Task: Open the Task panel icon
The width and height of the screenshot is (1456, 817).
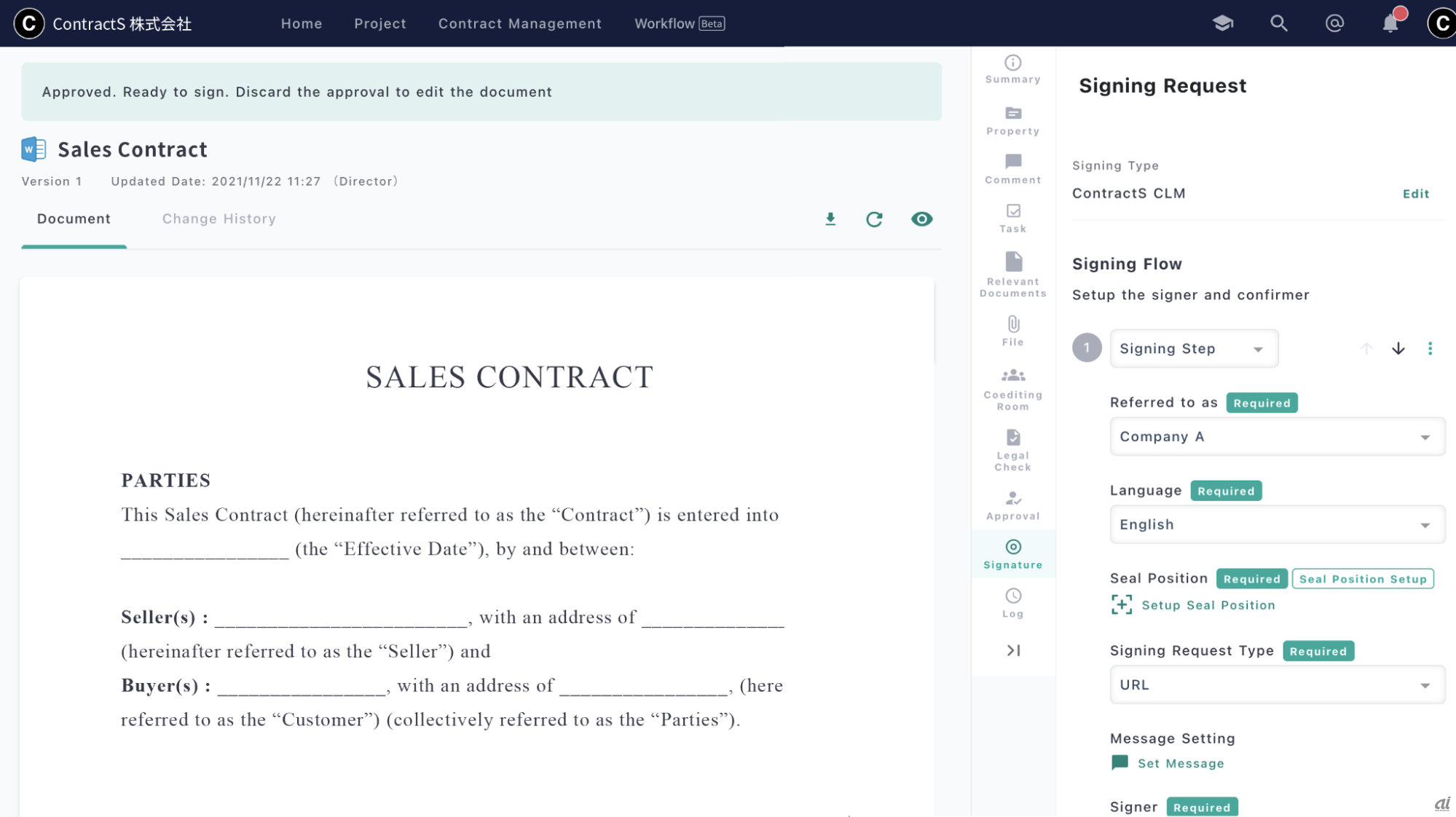Action: coord(1012,218)
